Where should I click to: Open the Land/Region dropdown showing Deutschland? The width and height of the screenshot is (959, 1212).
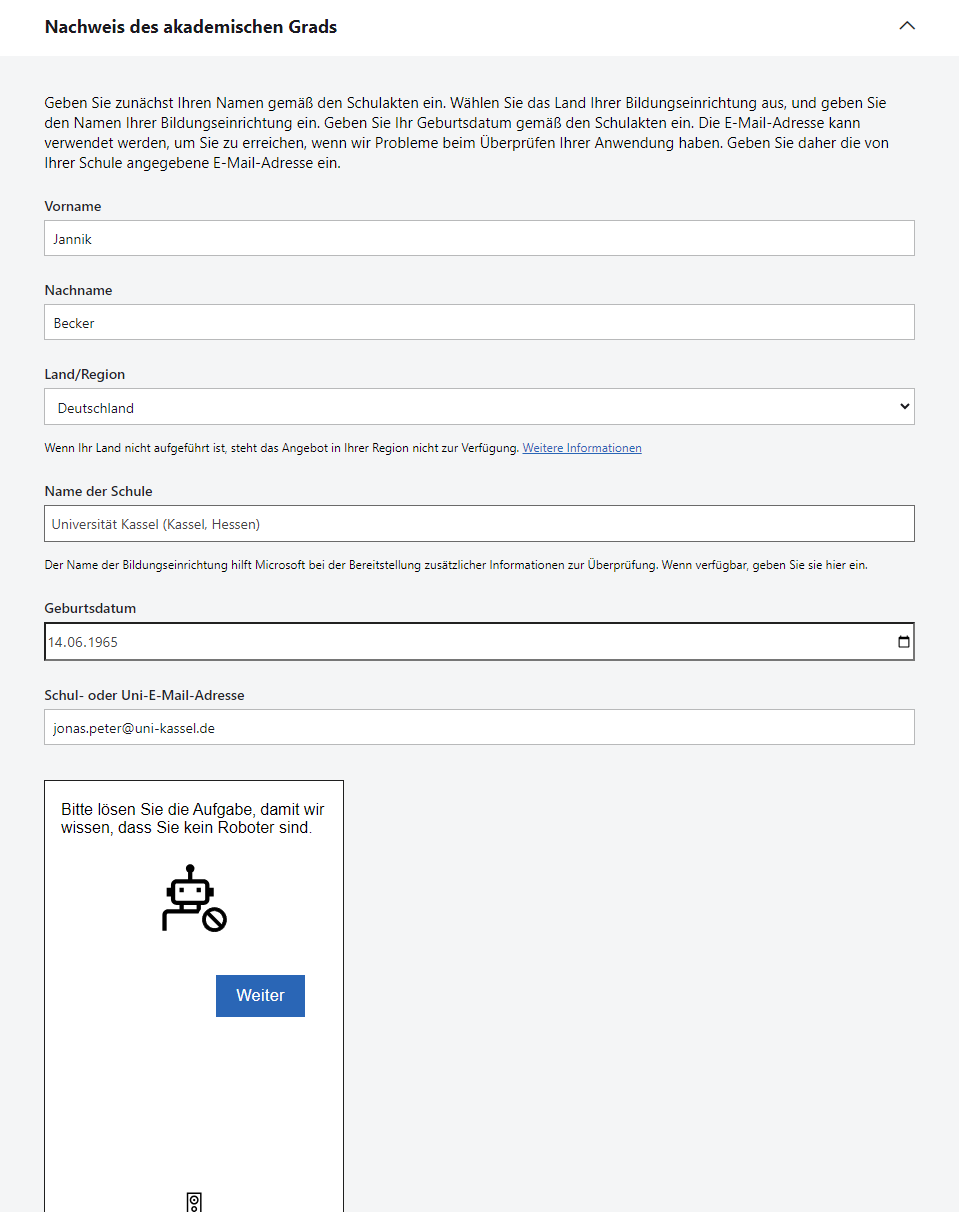(x=479, y=407)
